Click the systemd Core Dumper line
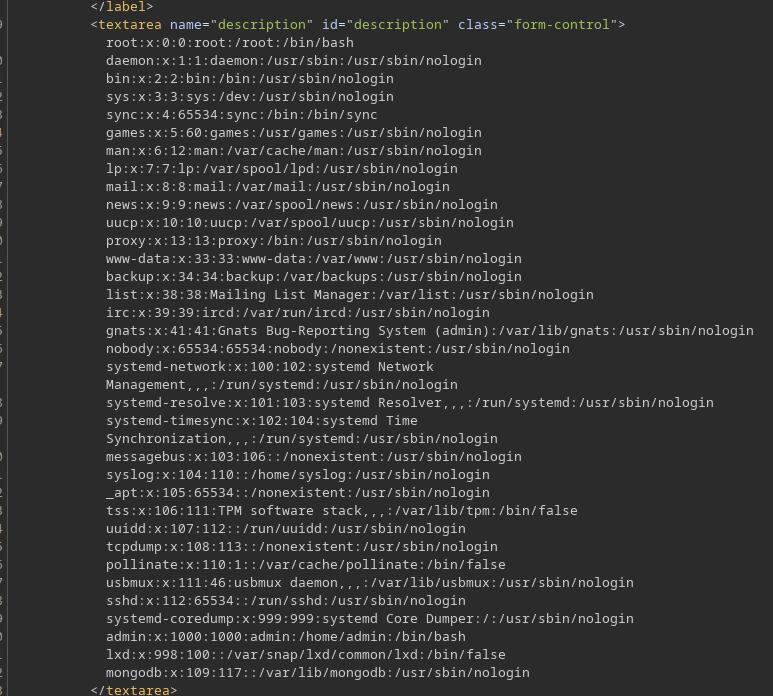Viewport: 773px width, 696px height. (370, 619)
